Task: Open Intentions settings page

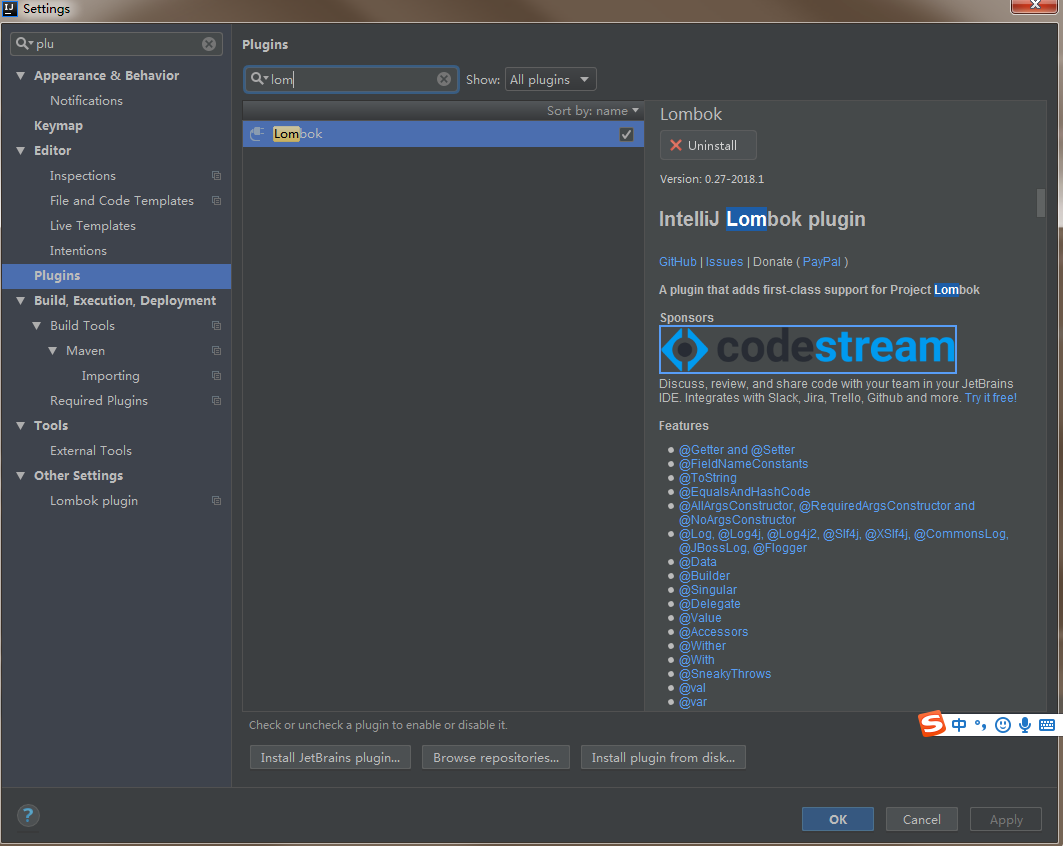Action: coord(78,251)
